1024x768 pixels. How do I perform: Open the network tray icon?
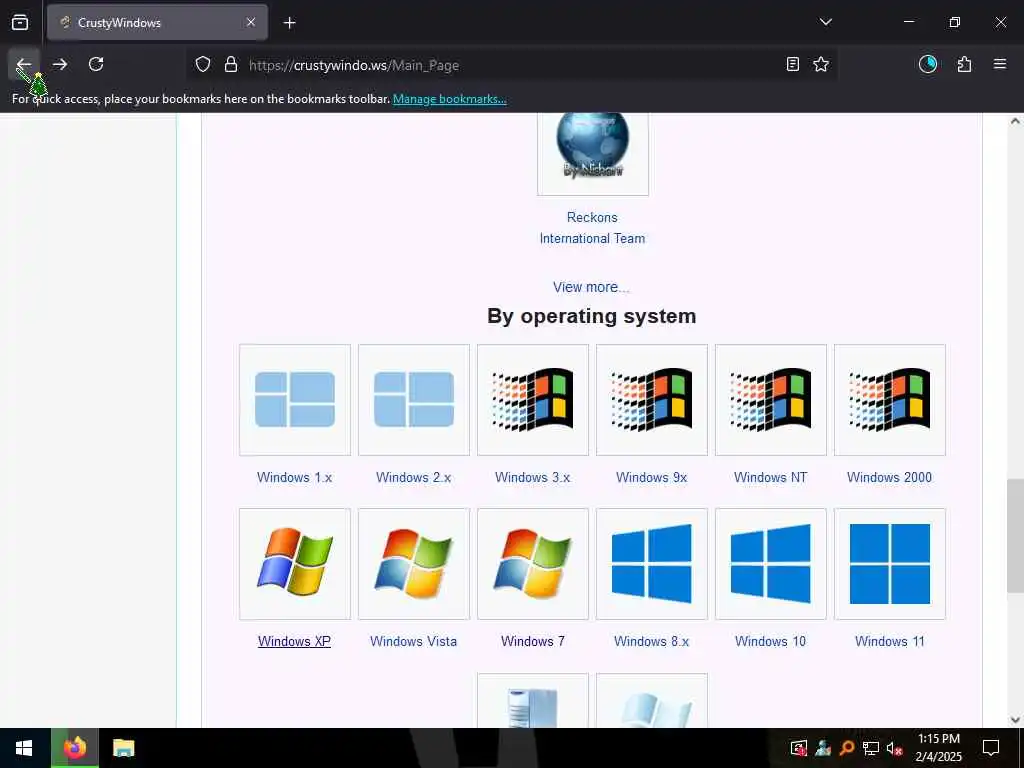coord(870,748)
